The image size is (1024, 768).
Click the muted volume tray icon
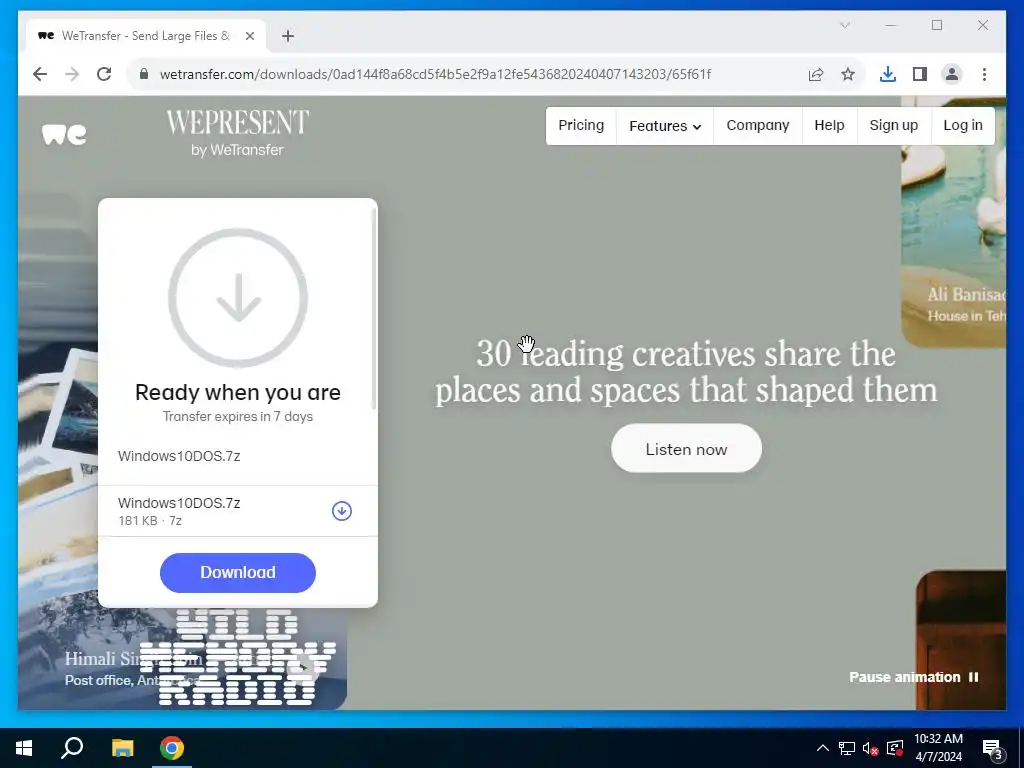[x=870, y=748]
